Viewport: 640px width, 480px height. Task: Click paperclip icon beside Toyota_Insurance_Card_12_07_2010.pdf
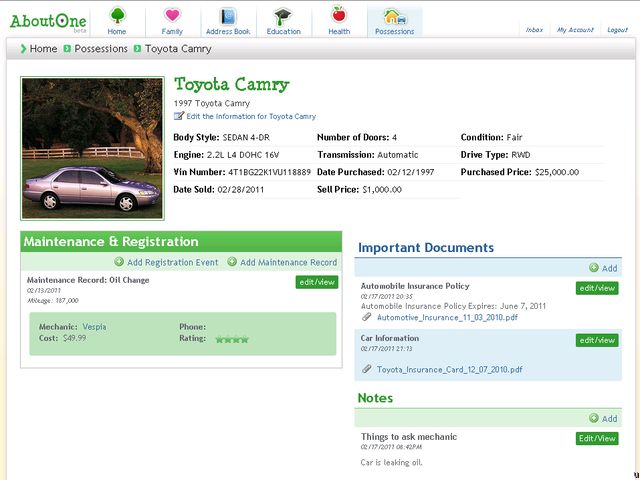point(367,369)
